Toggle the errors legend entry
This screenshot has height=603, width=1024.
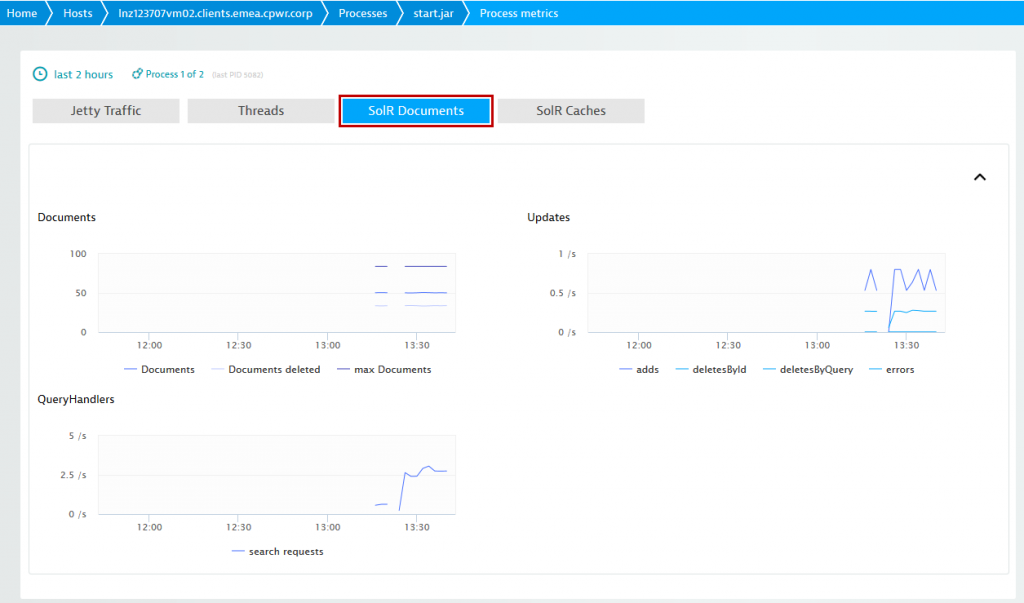pyautogui.click(x=891, y=369)
